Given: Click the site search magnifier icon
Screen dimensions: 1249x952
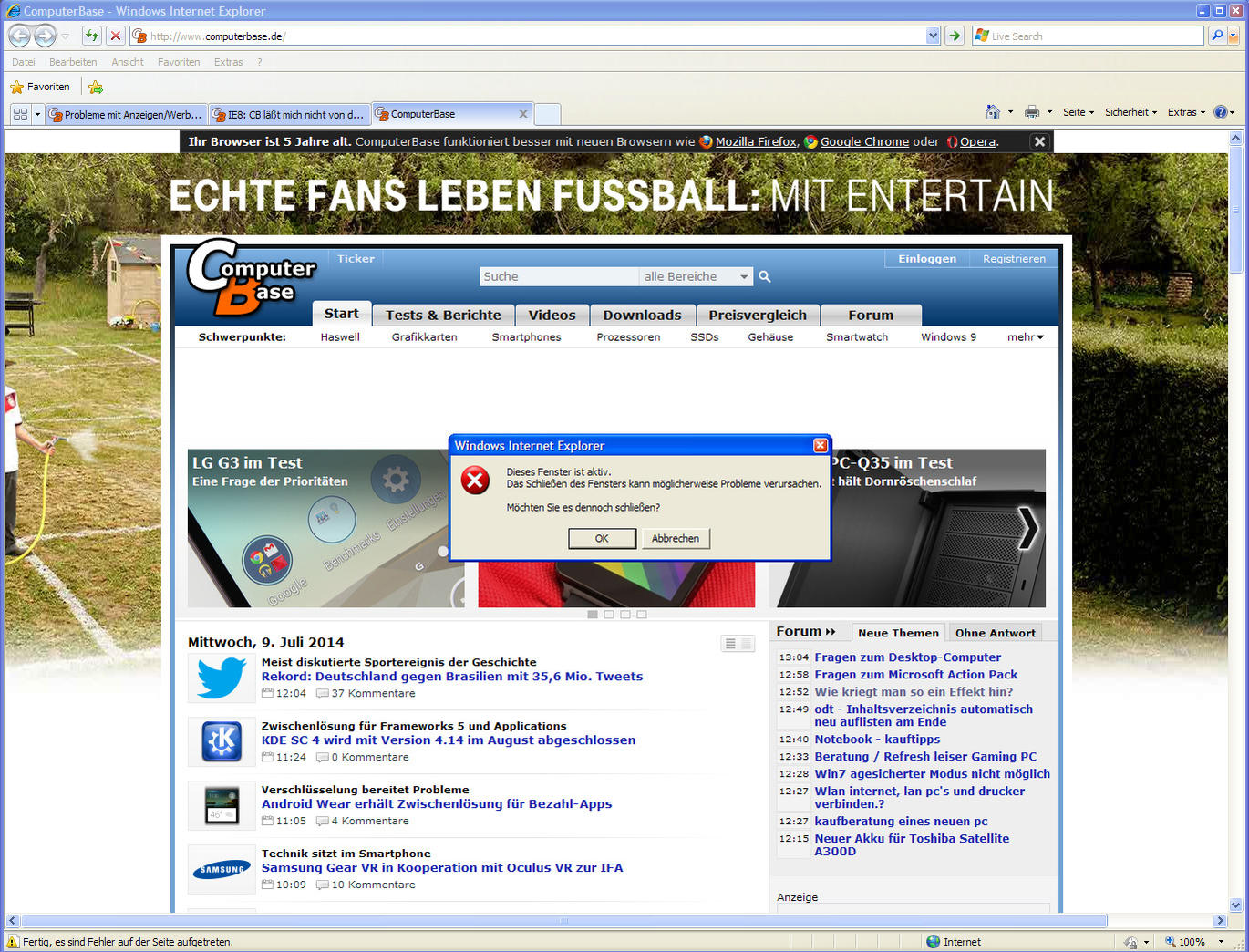Looking at the screenshot, I should [765, 276].
